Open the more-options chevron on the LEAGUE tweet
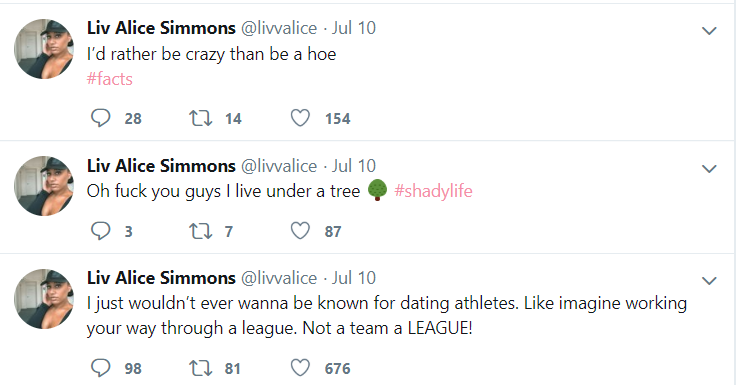The image size is (736, 385). point(709,281)
